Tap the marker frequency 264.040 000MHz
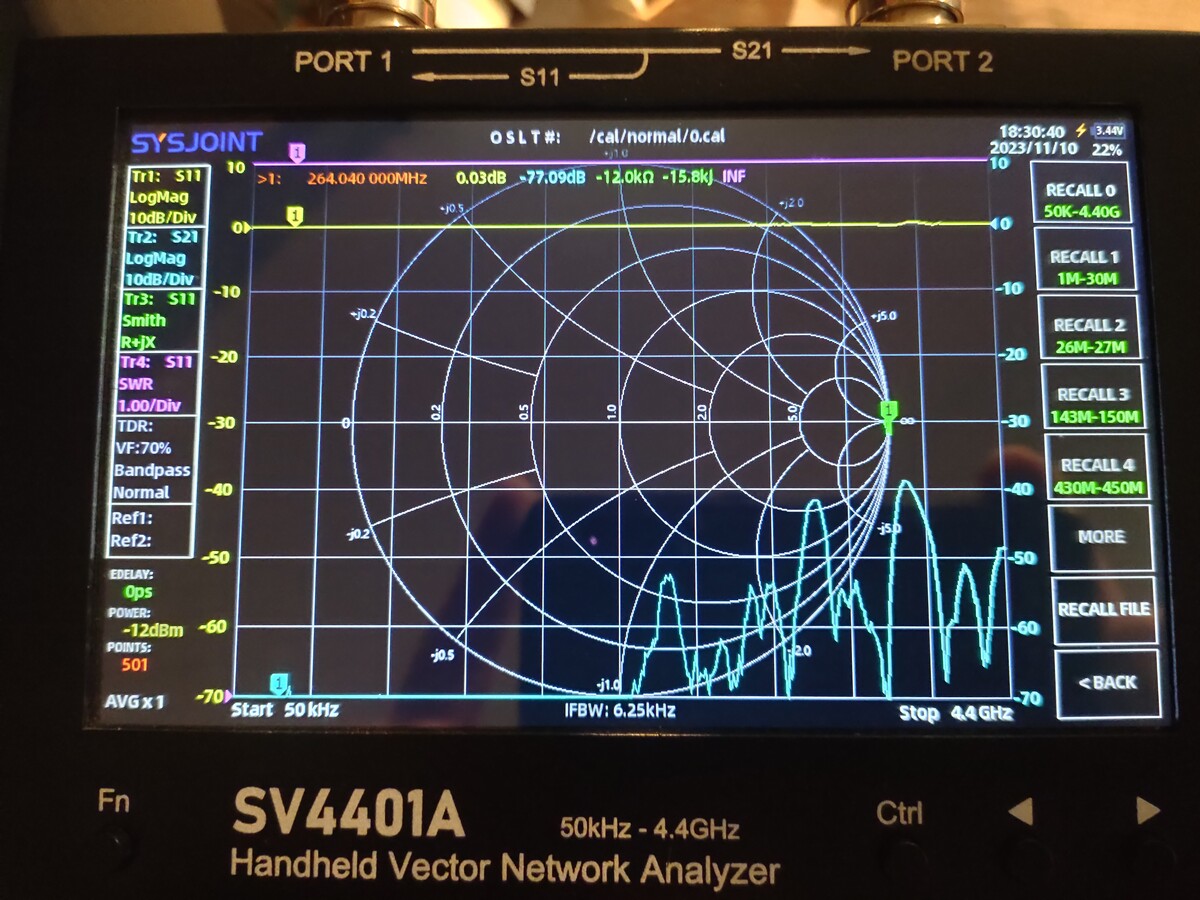Viewport: 1200px width, 900px height. pos(367,179)
